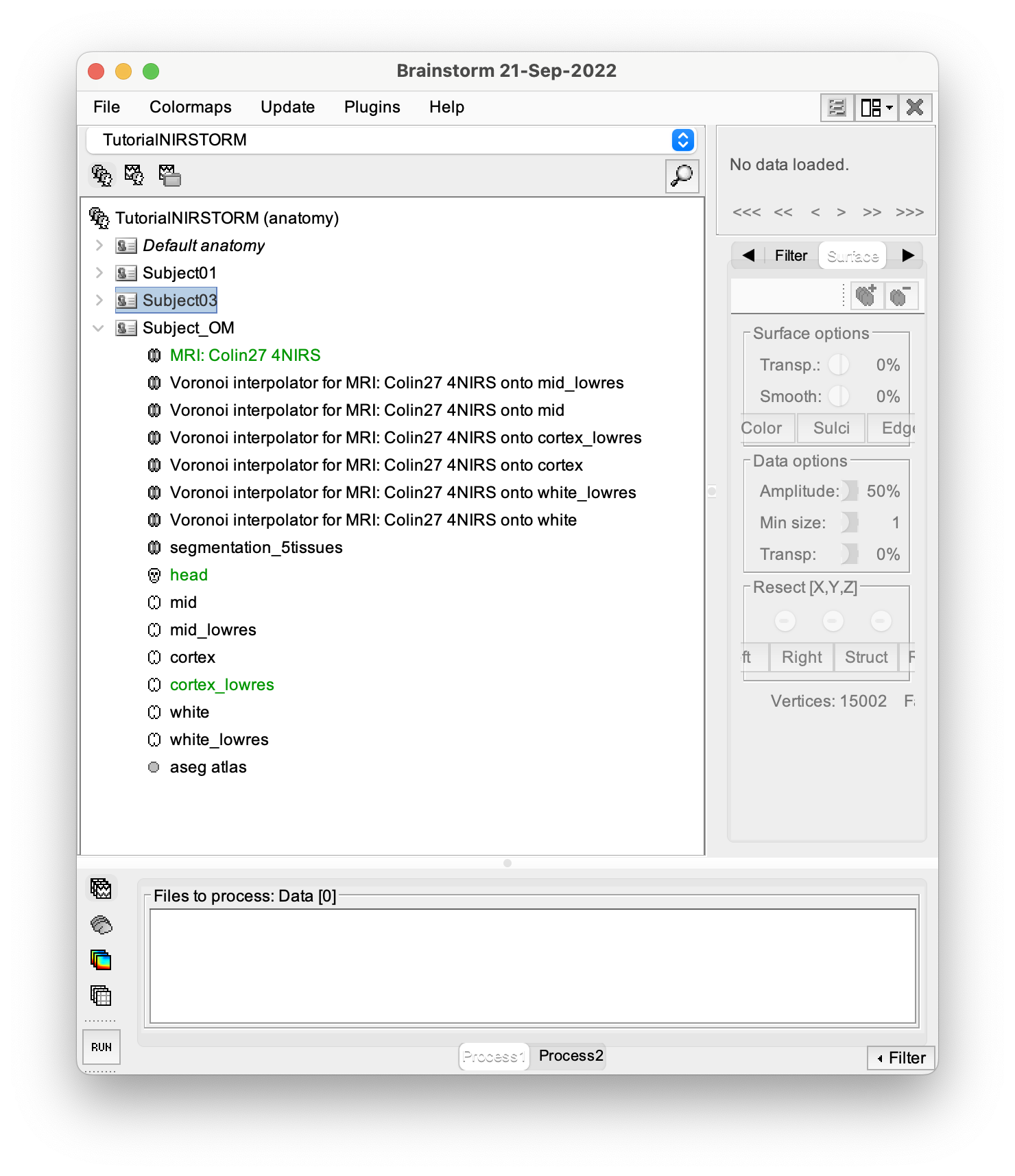Click the cortex_lowres surface icon
Viewport: 1015px width, 1176px height.
[x=154, y=685]
